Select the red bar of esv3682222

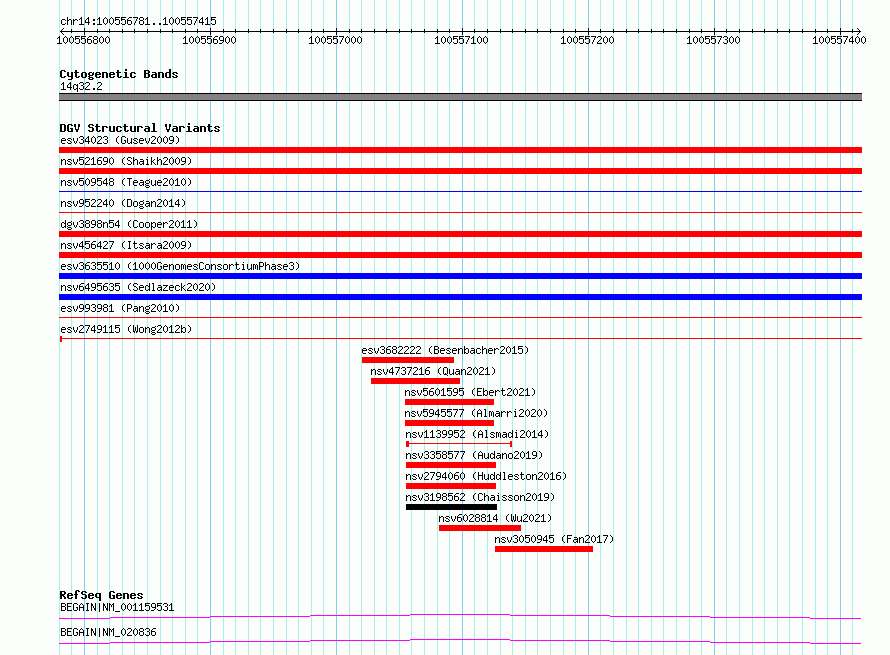[x=408, y=360]
